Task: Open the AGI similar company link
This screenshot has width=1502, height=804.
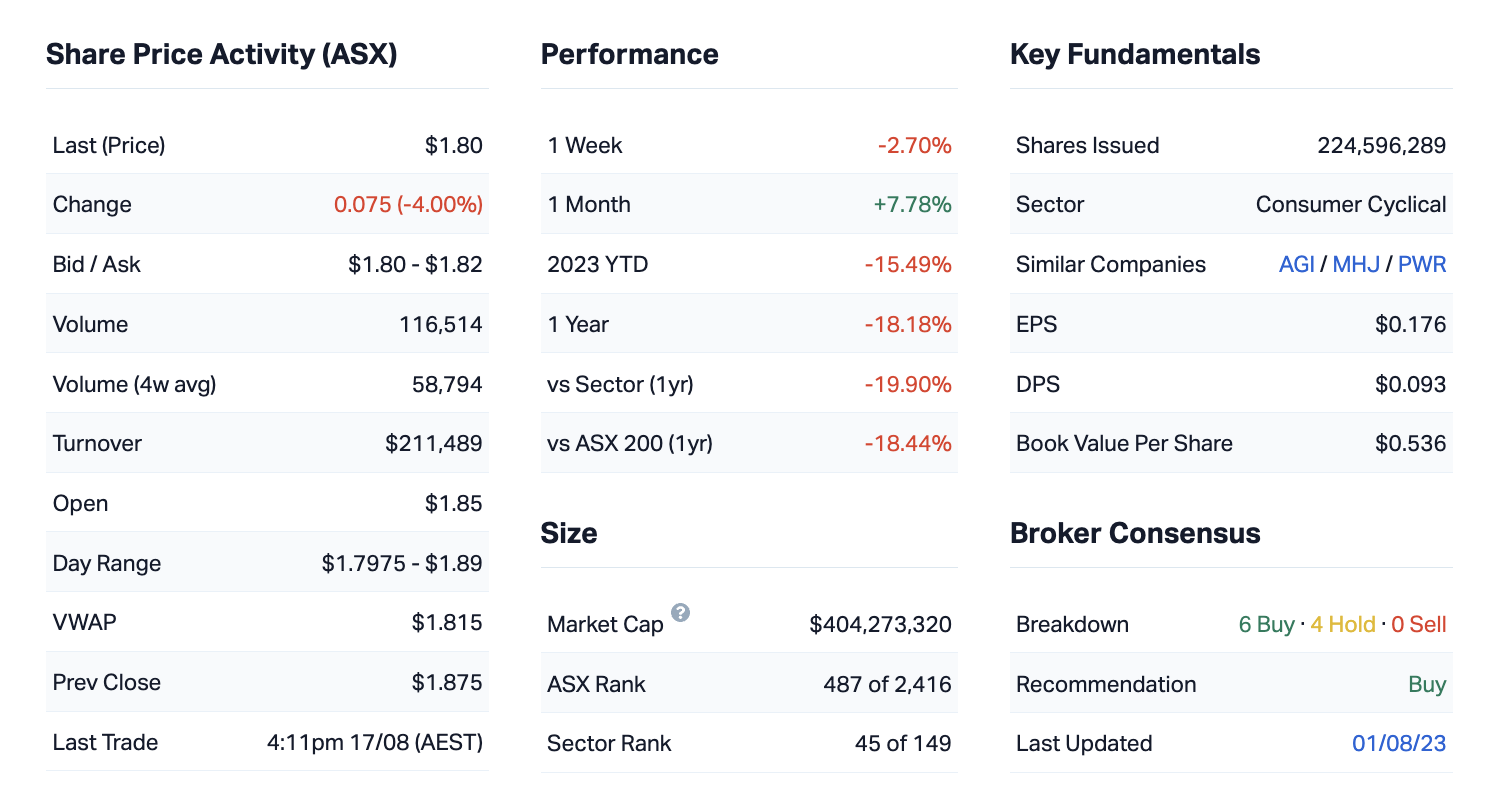Action: pyautogui.click(x=1296, y=264)
